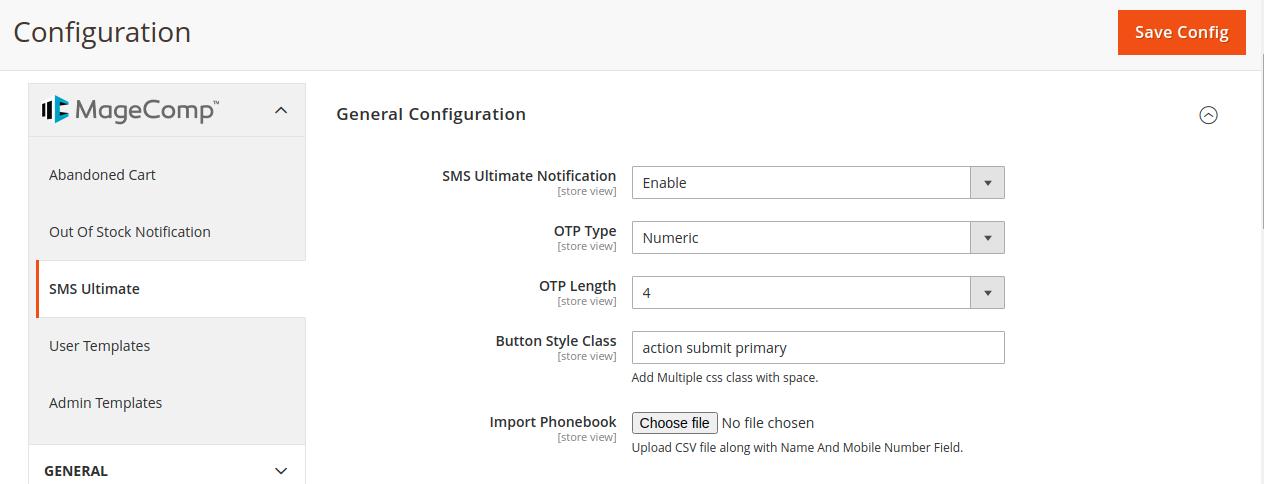Focus the Button Style Class input field
1264x484 pixels.
[818, 348]
